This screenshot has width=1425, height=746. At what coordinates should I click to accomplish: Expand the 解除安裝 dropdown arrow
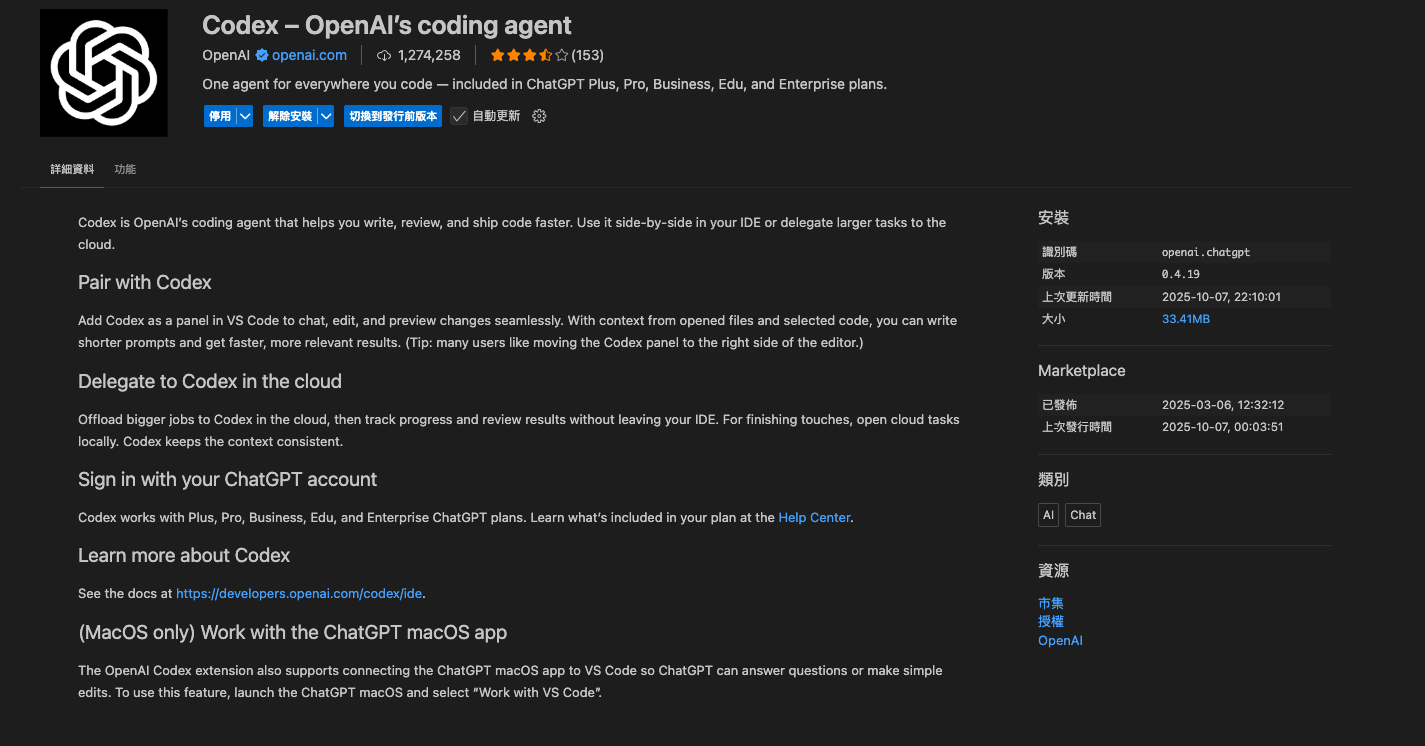click(x=326, y=116)
